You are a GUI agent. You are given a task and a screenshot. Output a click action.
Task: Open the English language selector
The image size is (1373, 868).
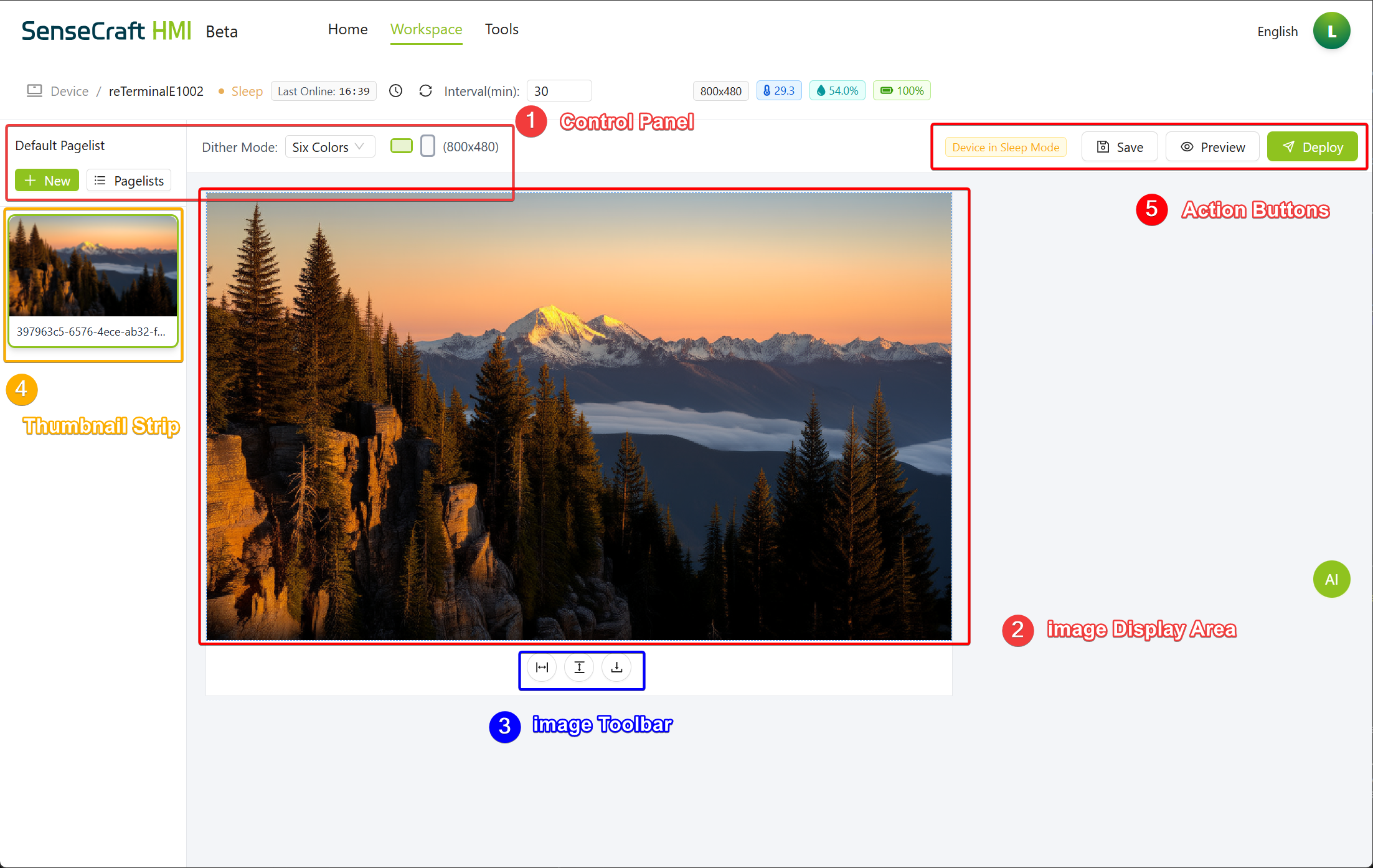(1277, 31)
